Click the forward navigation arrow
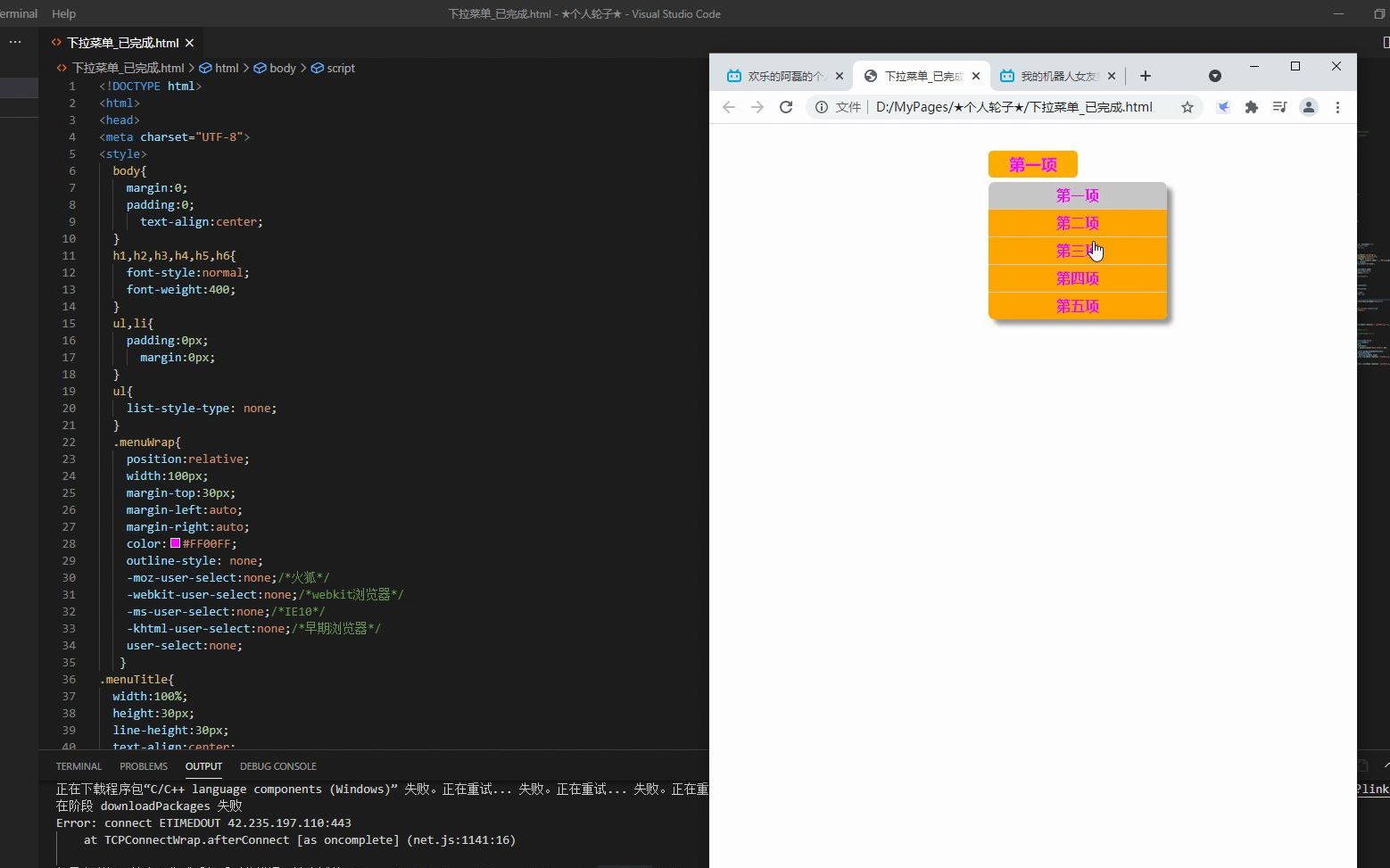Screen dimensions: 1390x868 pos(757,107)
